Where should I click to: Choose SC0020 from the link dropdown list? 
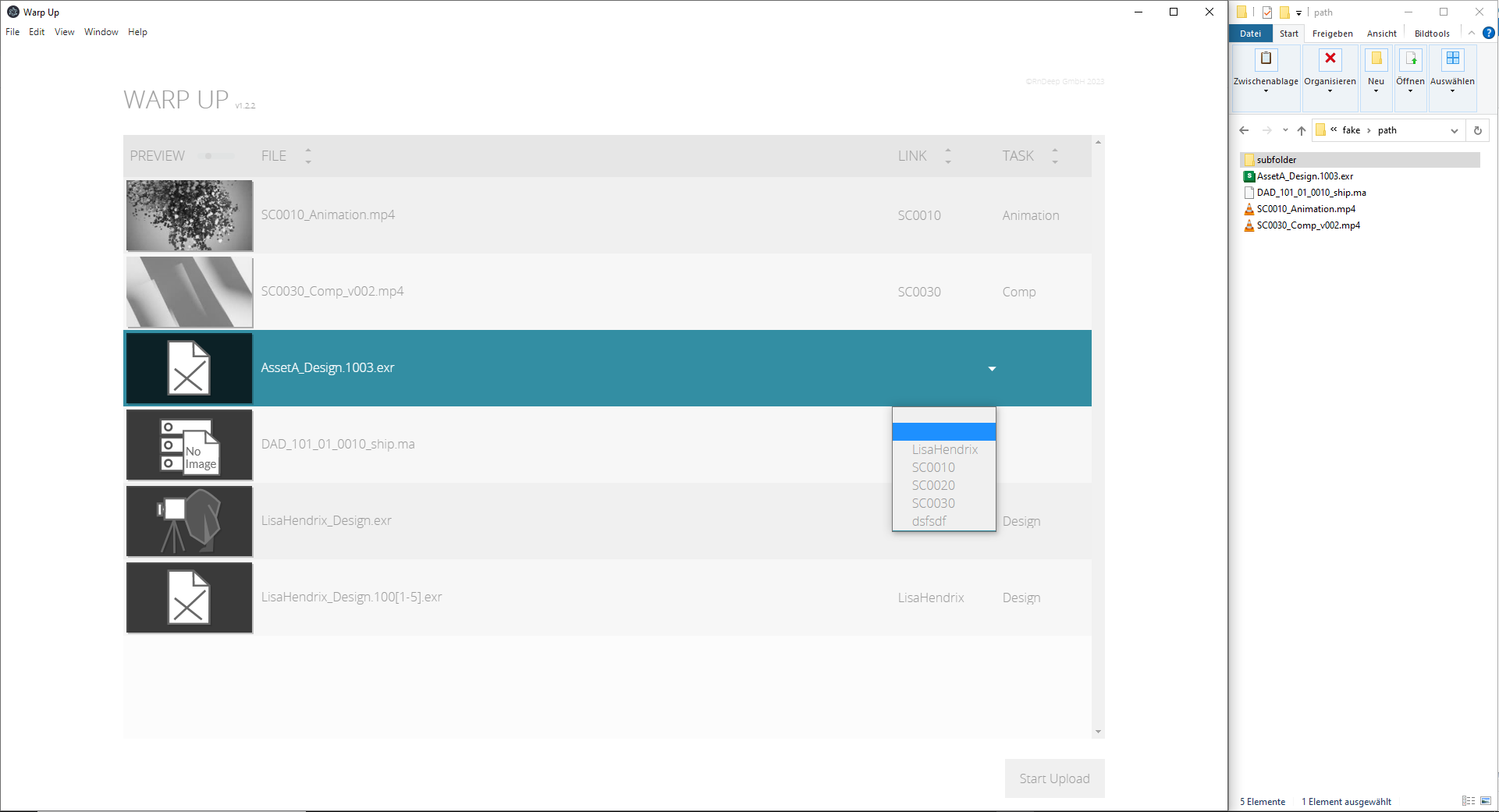933,485
